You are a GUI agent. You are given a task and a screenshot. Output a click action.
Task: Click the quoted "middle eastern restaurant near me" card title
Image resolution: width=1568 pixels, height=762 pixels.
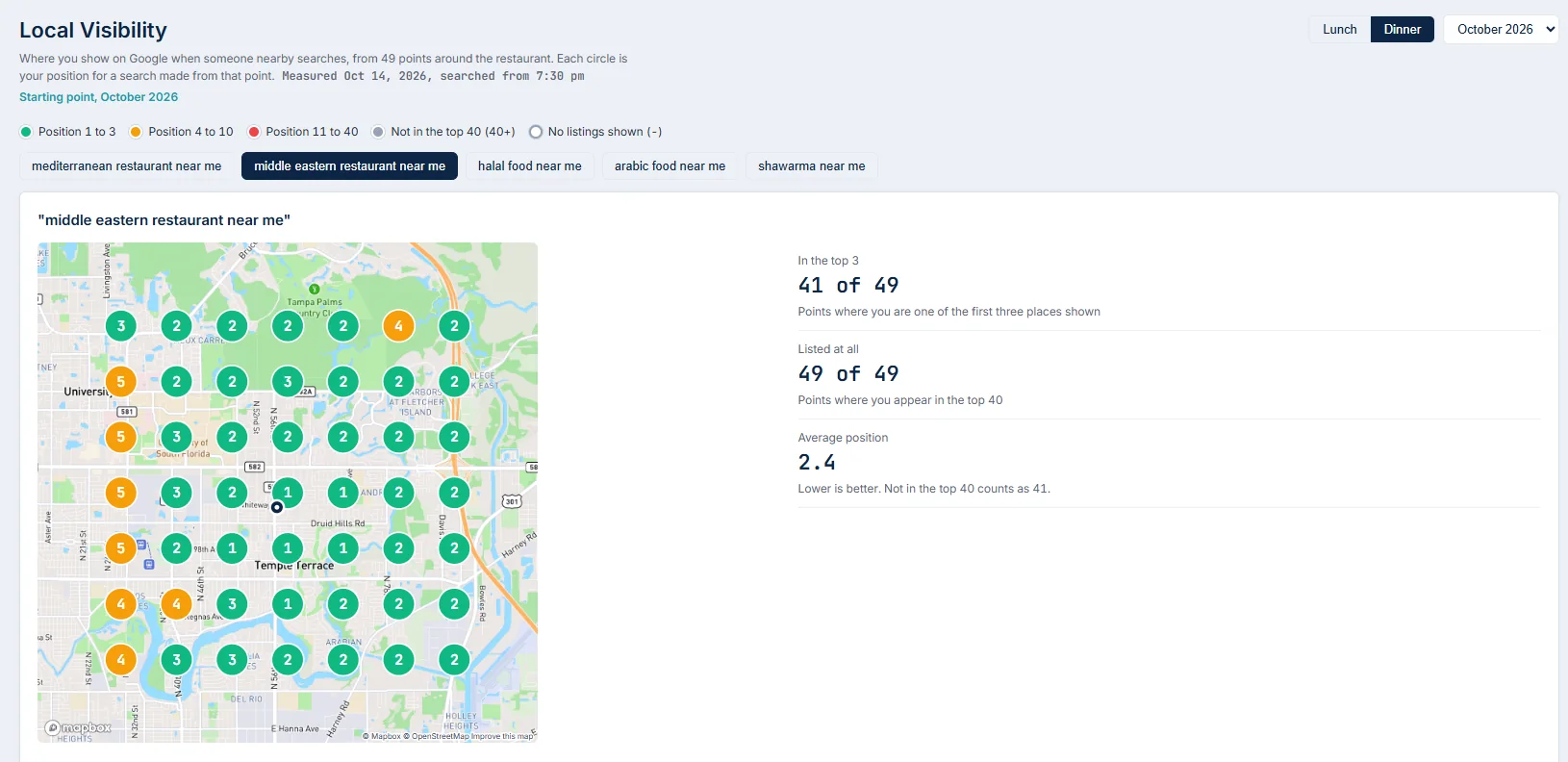(x=164, y=220)
